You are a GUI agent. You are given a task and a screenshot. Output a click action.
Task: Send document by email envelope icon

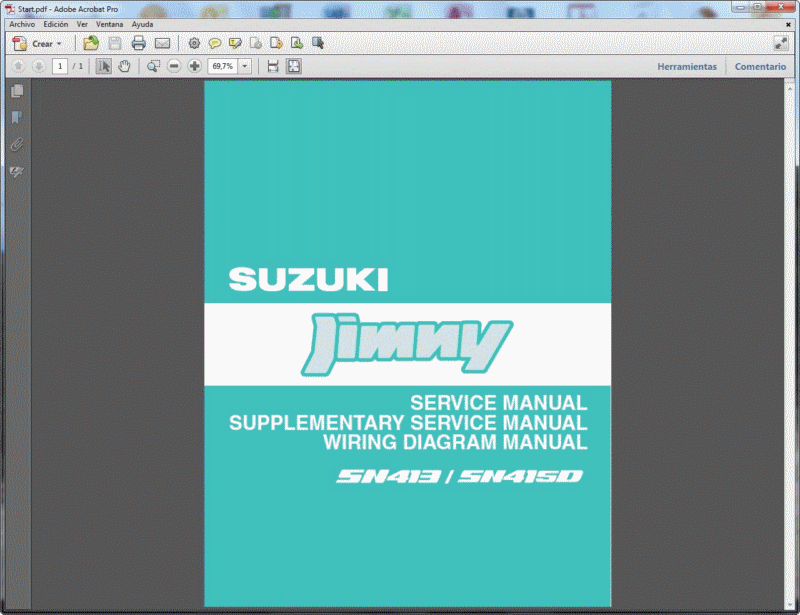click(162, 43)
